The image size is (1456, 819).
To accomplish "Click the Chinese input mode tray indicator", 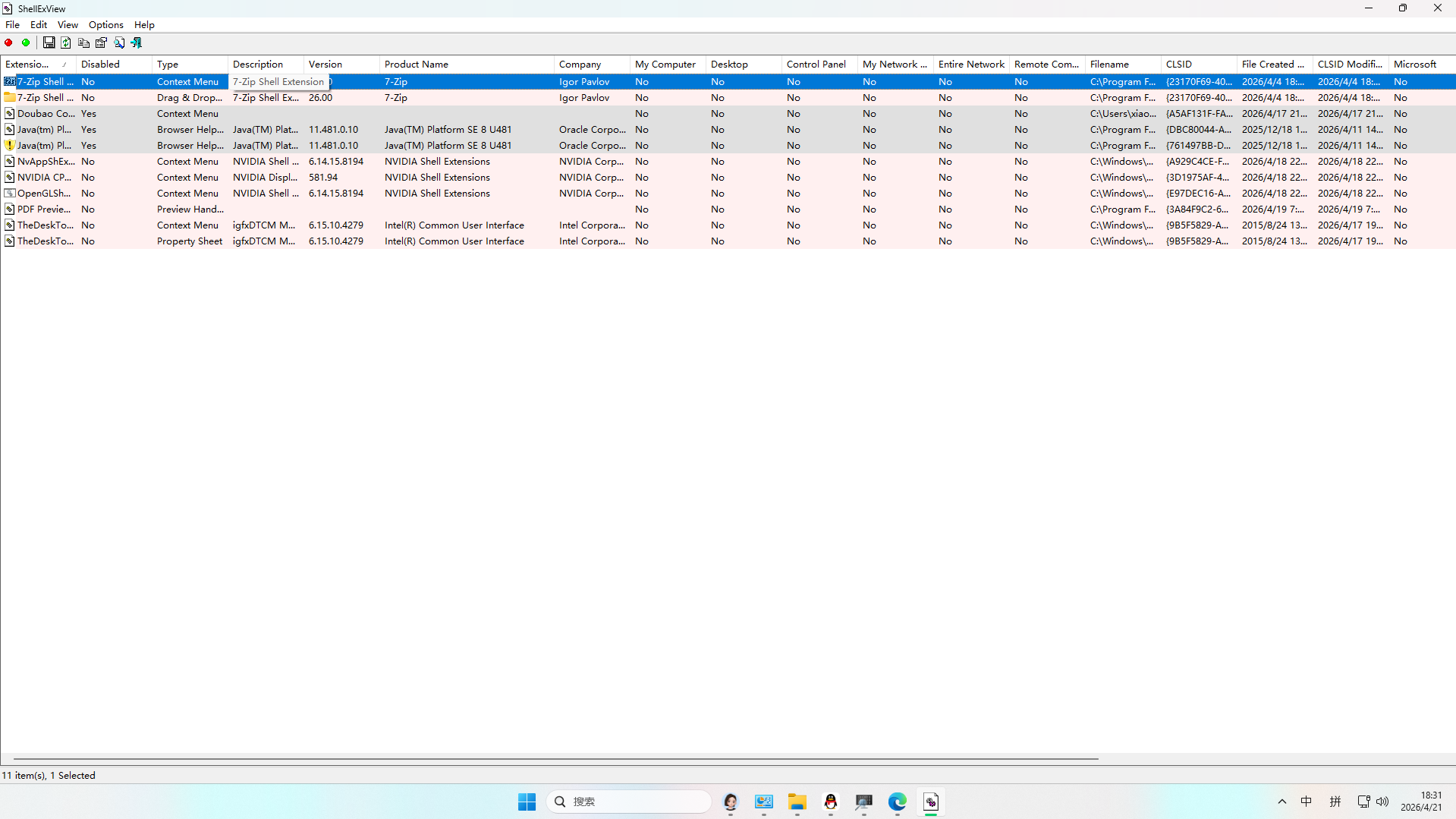I will click(1307, 802).
